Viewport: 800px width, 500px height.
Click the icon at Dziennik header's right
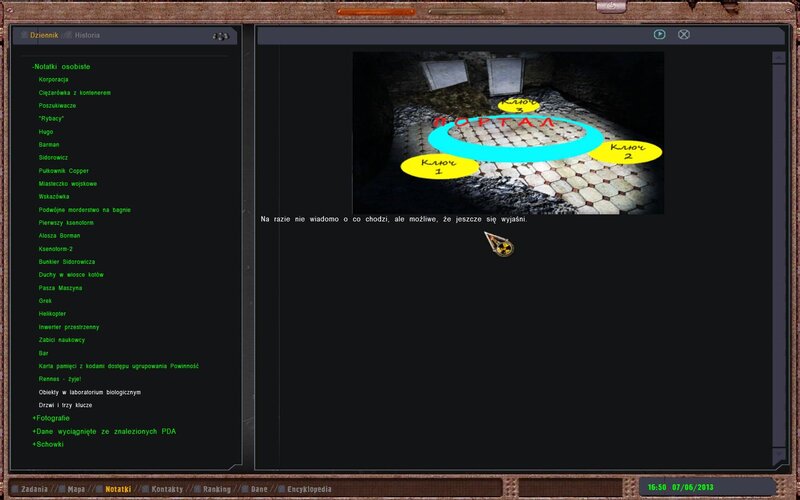220,36
